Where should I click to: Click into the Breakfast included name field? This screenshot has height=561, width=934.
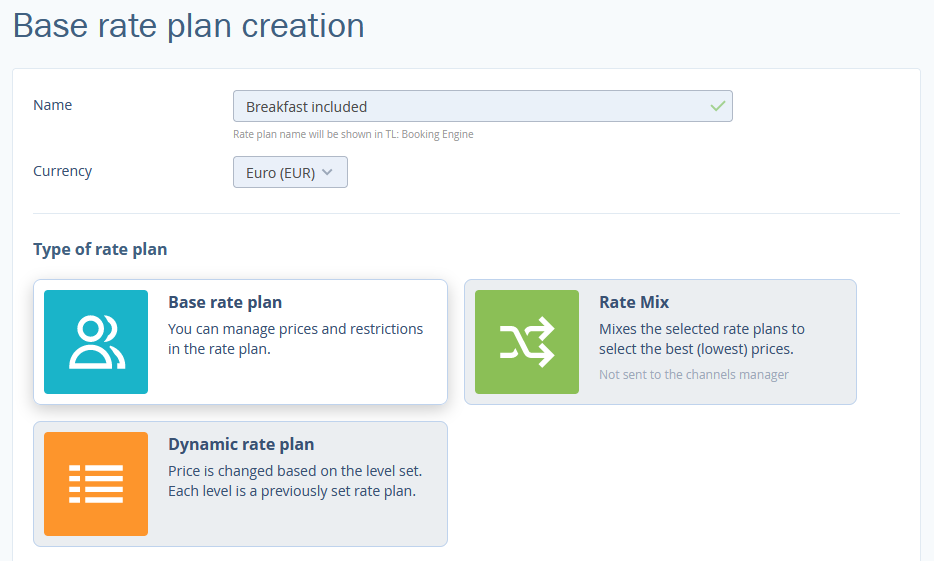click(x=482, y=106)
